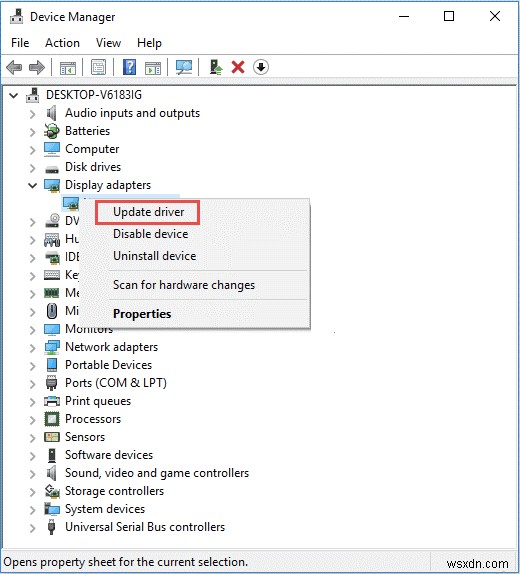Screen dimensions: 520x574
Task: Choose Scan for hardware changes in context menu
Action: tap(183, 285)
